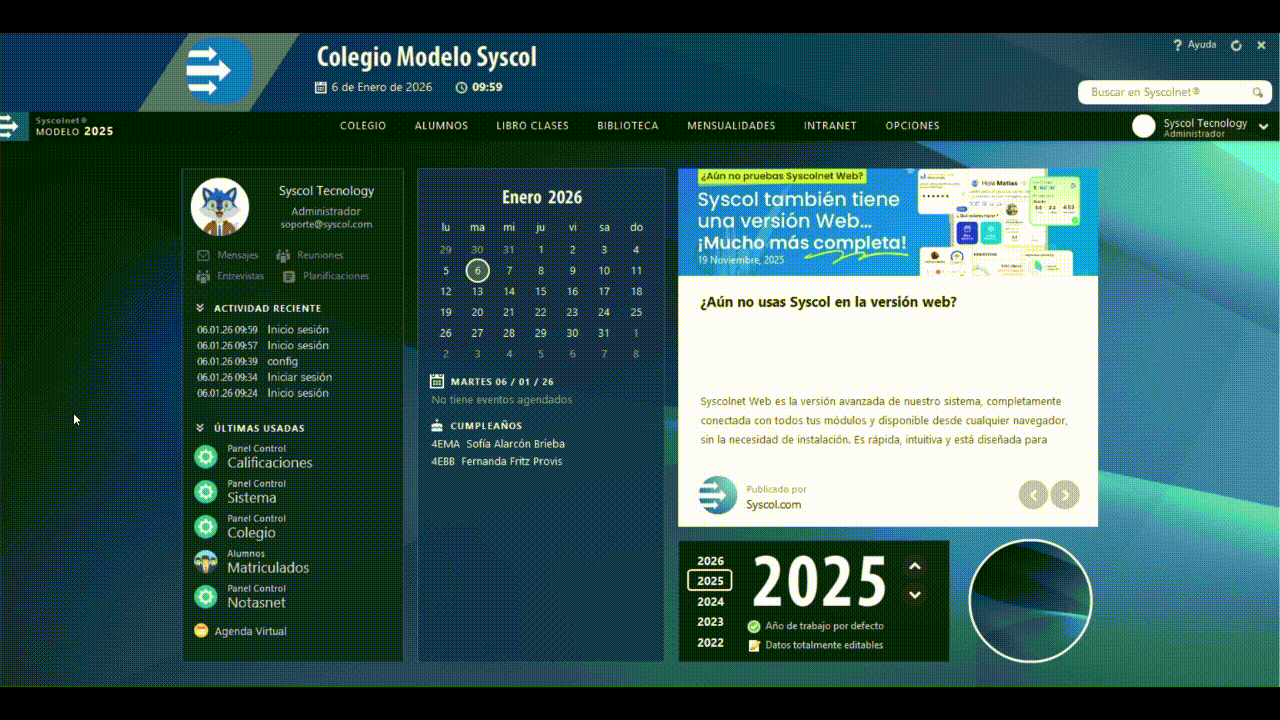1280x720 pixels.
Task: Click the Colegio panel control gear icon
Action: coord(206,527)
